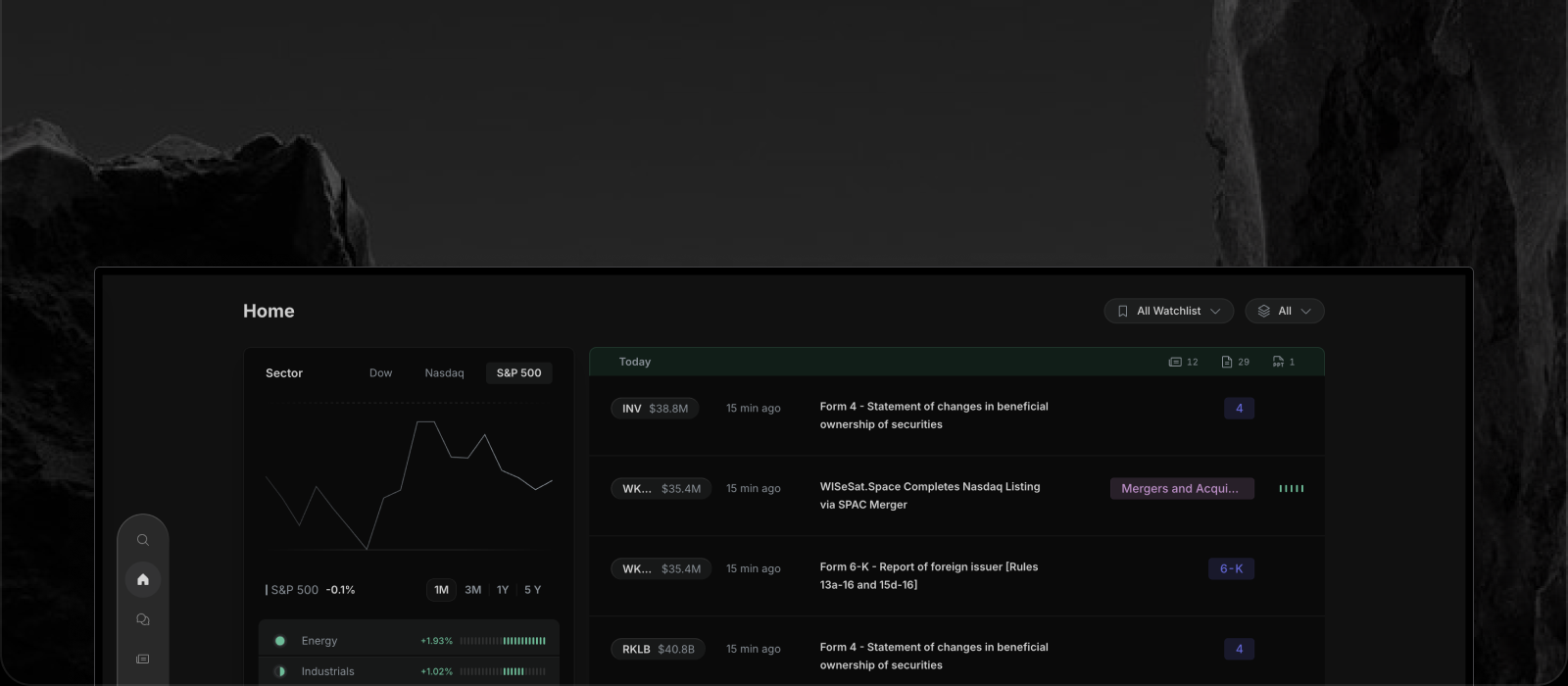
Task: Click the Sector panel title
Action: (284, 373)
